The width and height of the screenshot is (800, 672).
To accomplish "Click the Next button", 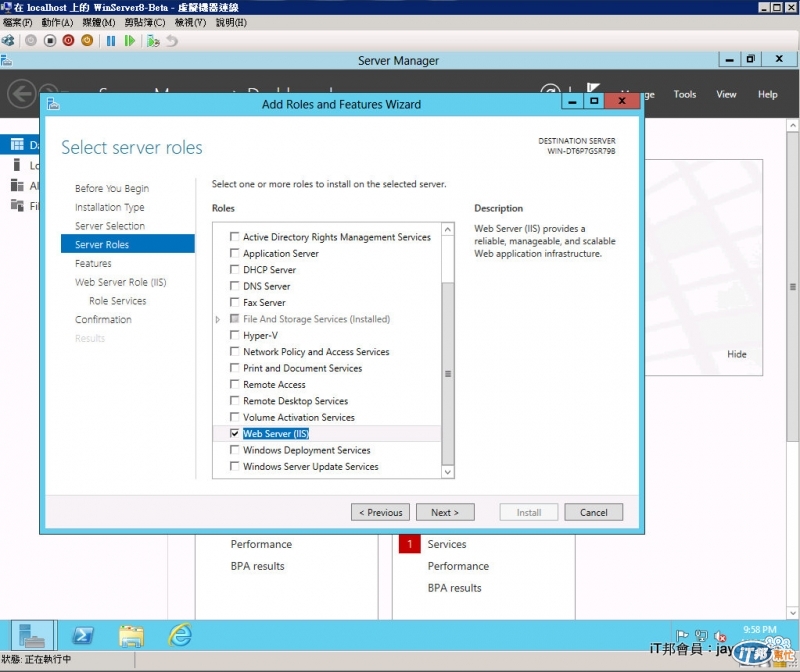I will click(445, 512).
